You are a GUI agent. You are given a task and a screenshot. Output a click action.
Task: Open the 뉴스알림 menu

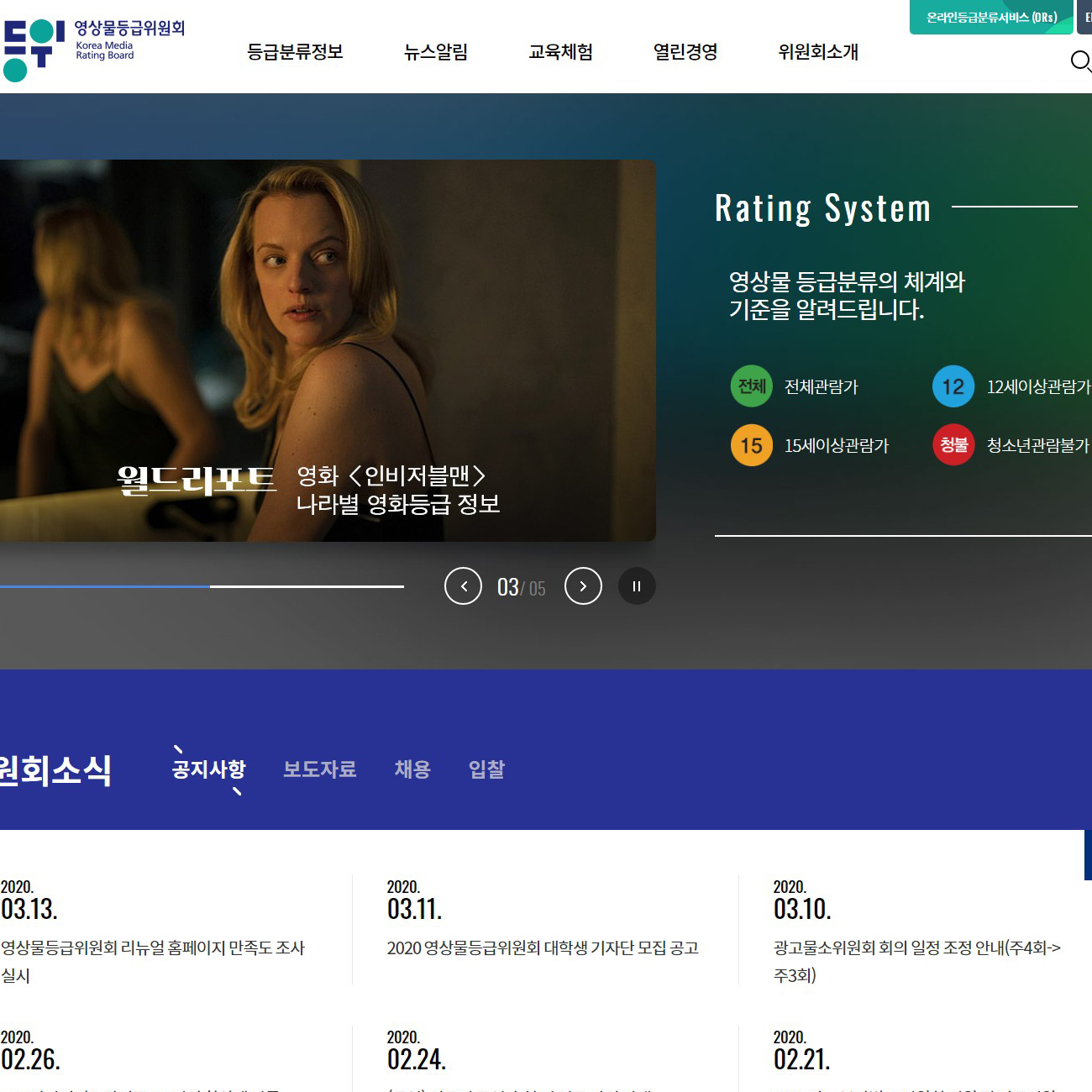435,52
